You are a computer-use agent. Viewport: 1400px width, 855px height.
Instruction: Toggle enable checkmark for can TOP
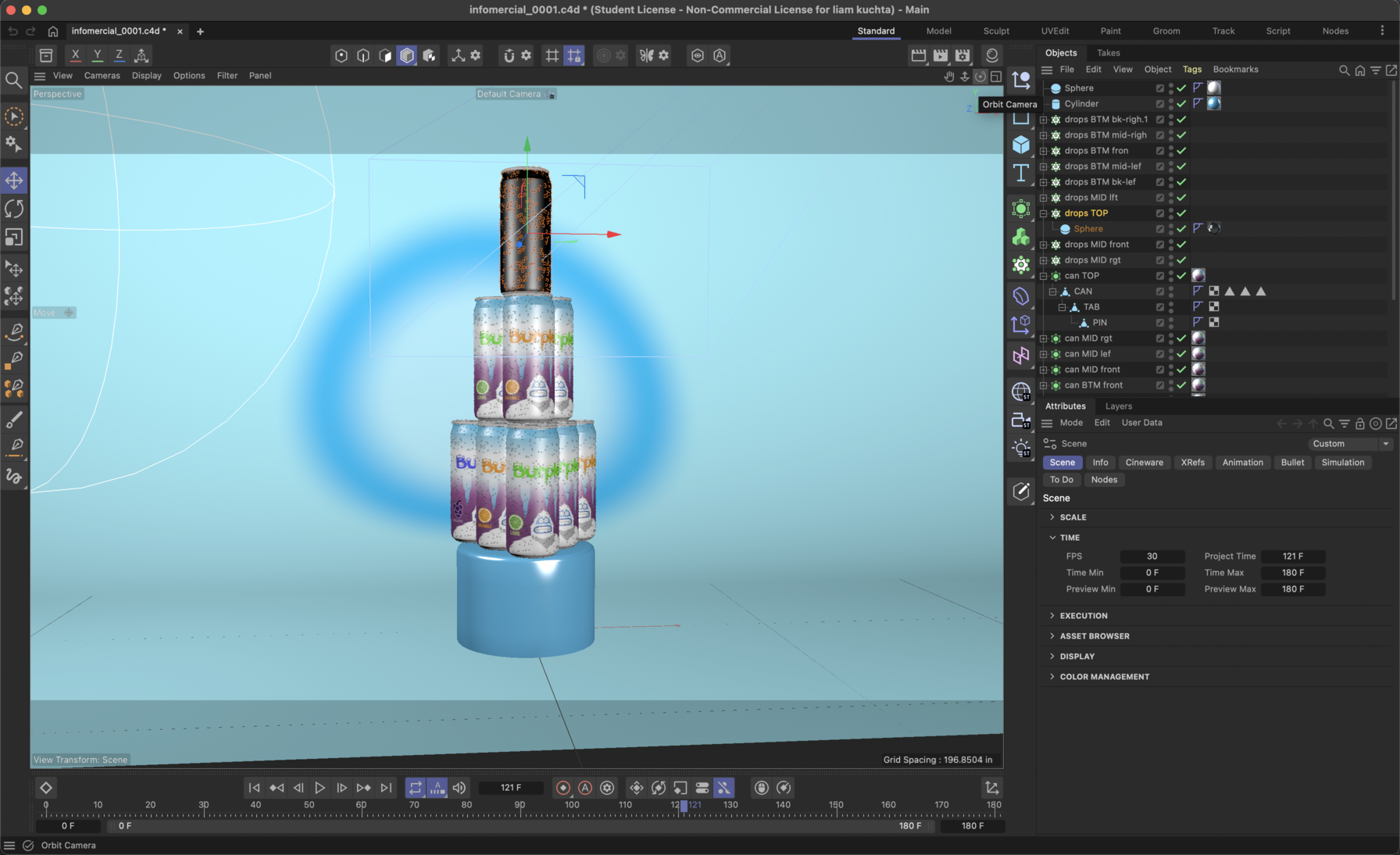[1182, 276]
